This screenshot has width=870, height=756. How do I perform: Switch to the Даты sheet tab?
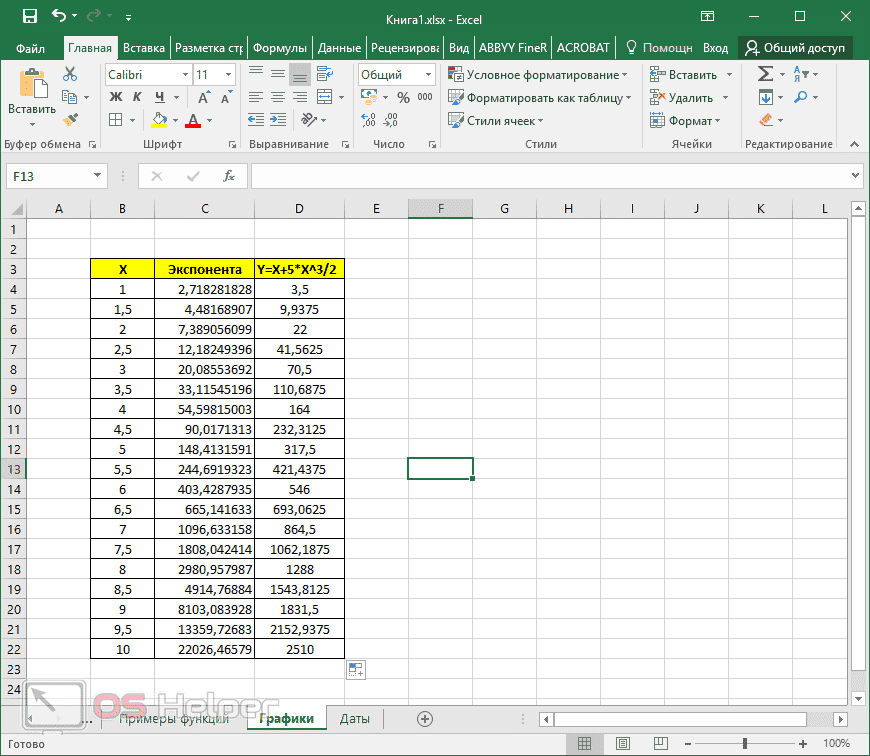[354, 718]
